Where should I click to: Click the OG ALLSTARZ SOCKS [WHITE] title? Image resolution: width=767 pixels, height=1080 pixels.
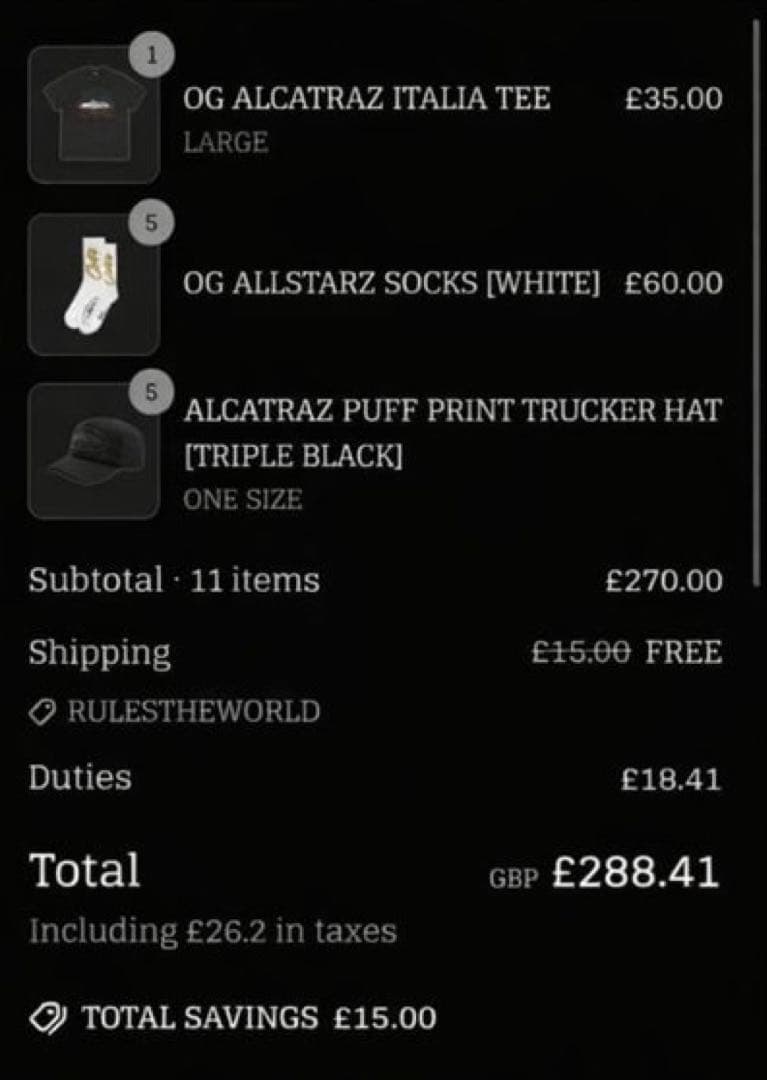[391, 283]
